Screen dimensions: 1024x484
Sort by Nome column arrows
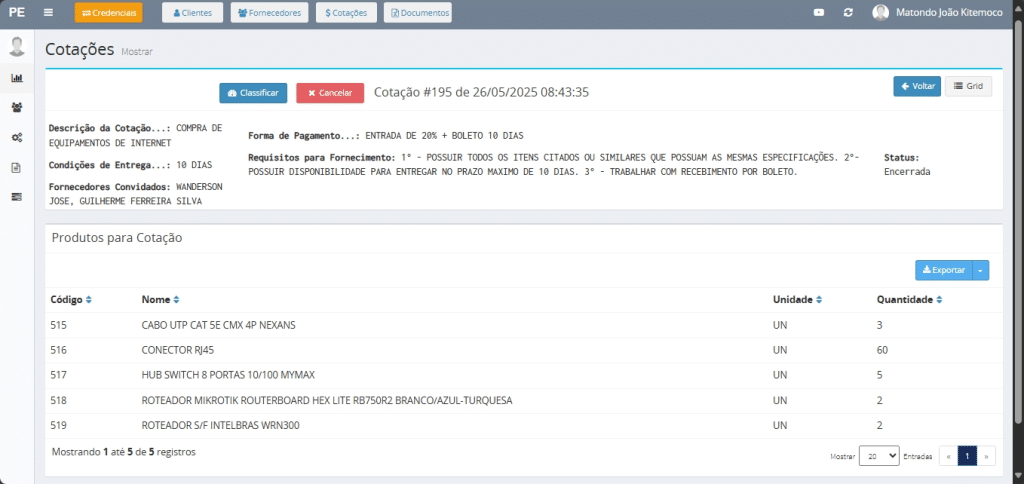point(176,300)
